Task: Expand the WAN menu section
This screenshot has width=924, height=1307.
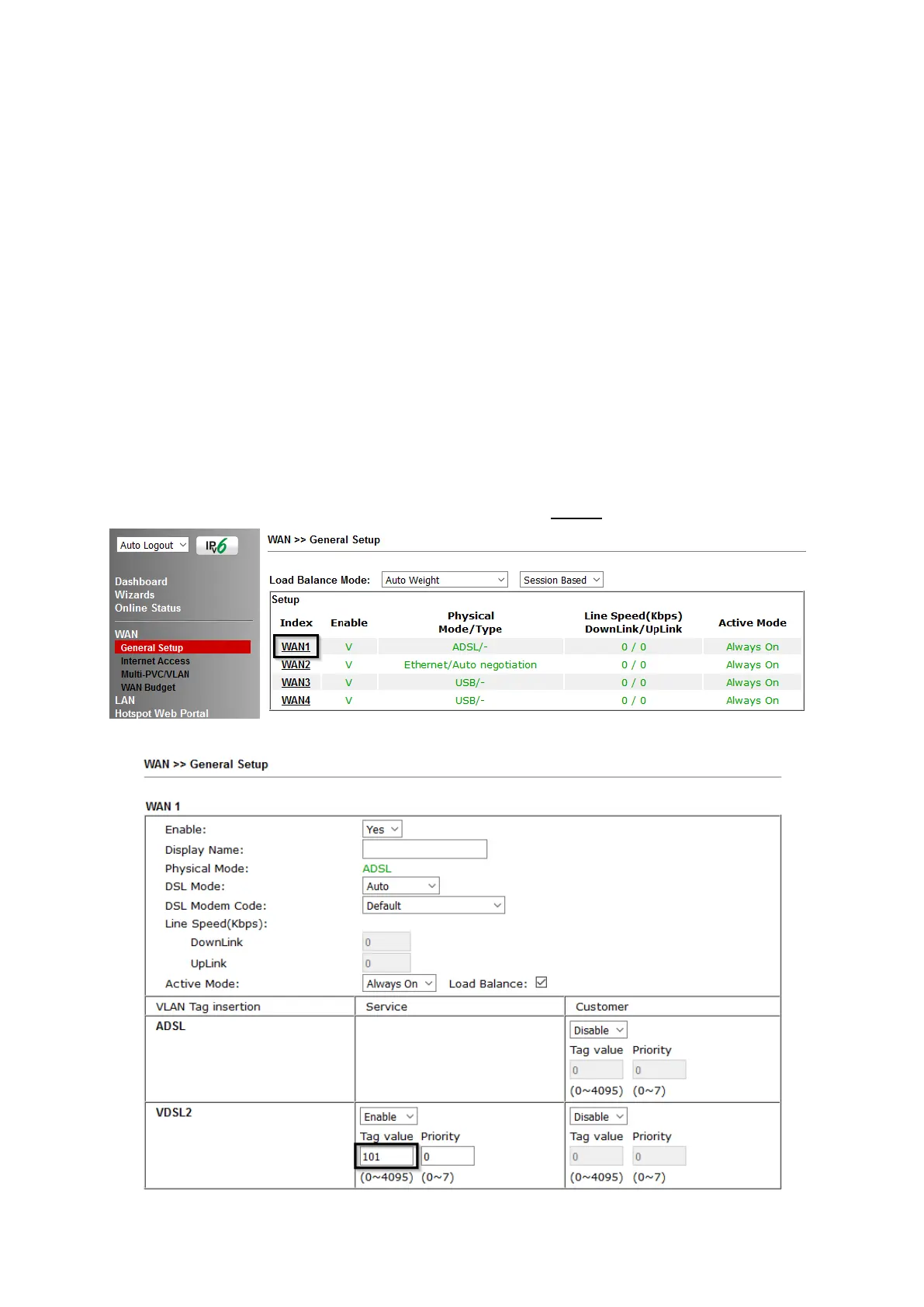Action: pyautogui.click(x=126, y=634)
